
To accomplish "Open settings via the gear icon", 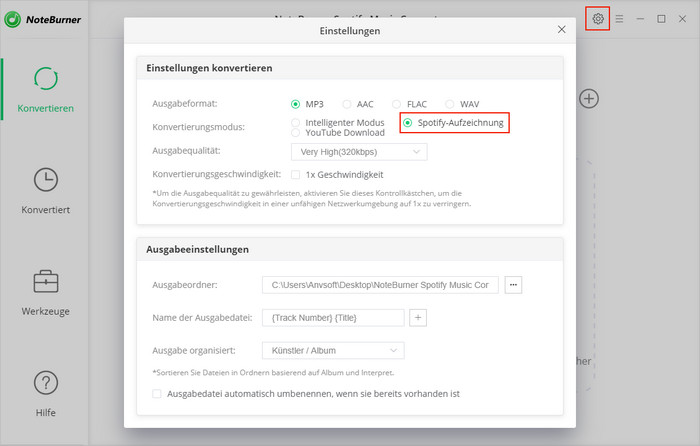I will [x=598, y=18].
